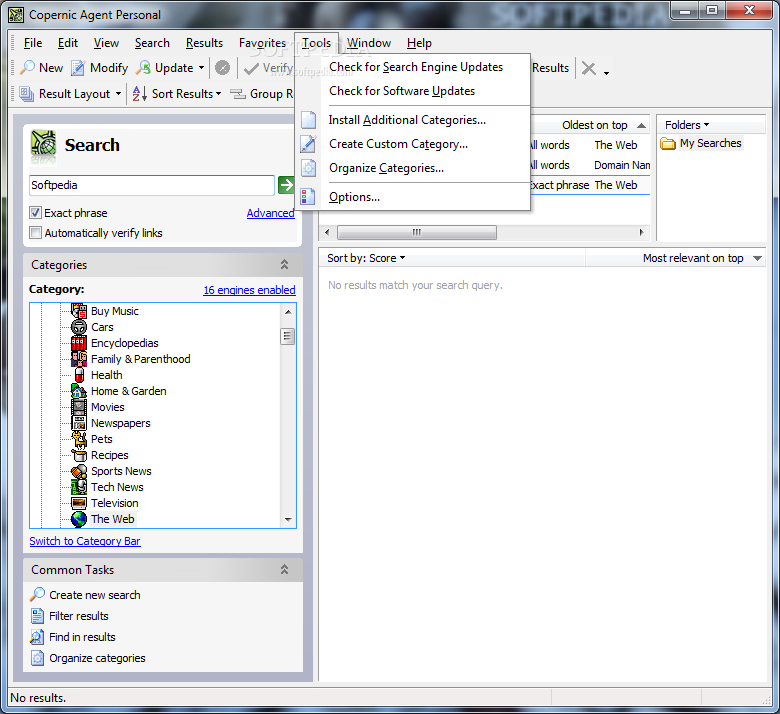The image size is (780, 714).
Task: Select the Encyclopedias books icon
Action: [79, 343]
